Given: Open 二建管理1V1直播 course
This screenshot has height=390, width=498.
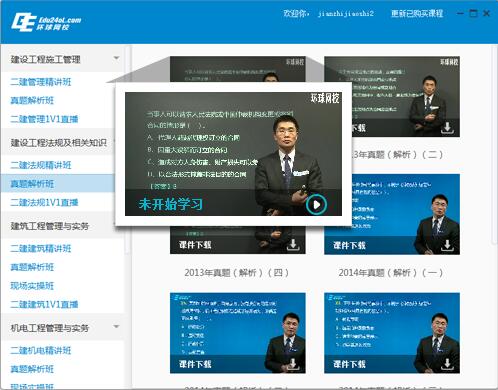Looking at the screenshot, I should tap(44, 119).
